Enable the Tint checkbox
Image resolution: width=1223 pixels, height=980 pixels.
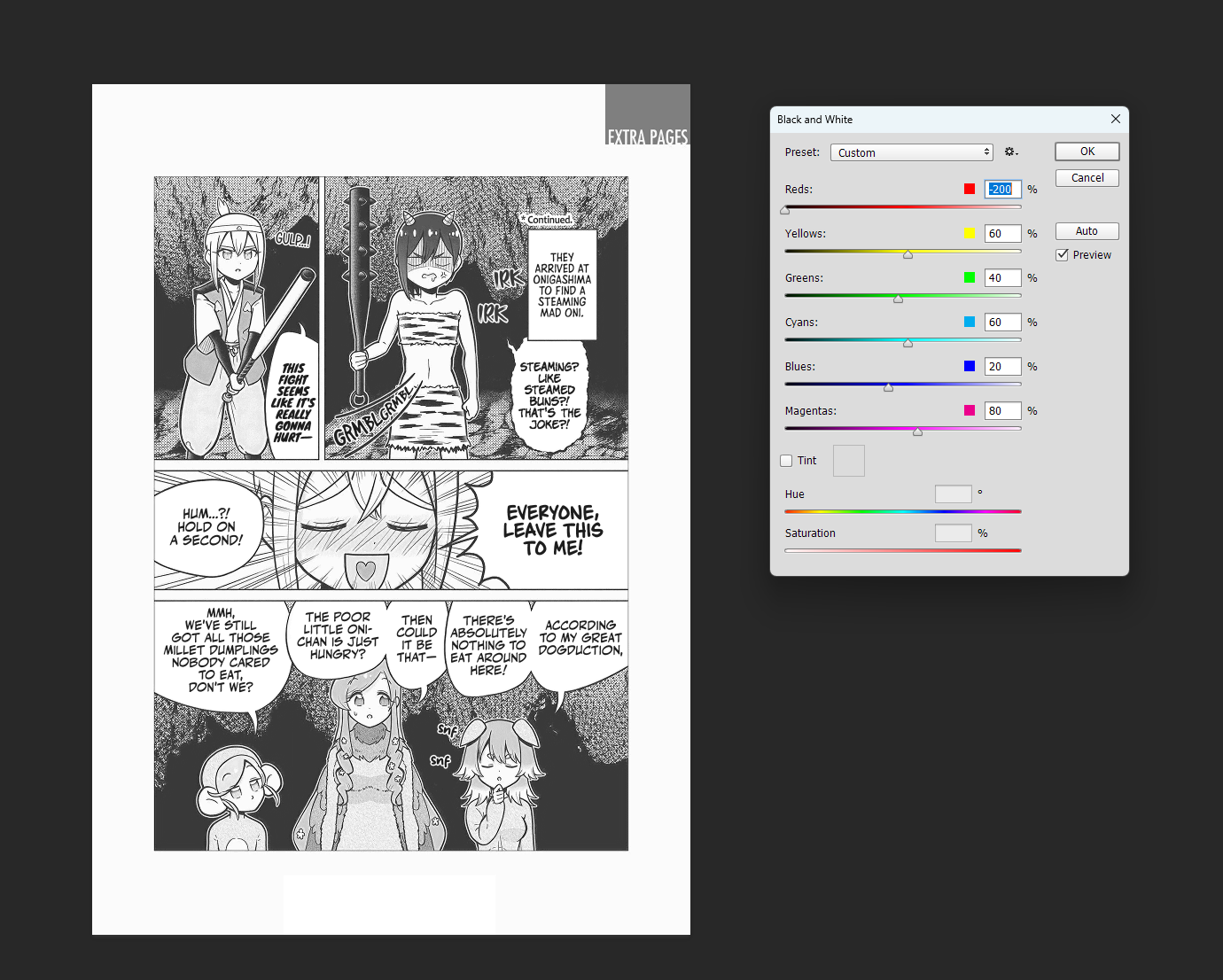(x=786, y=461)
